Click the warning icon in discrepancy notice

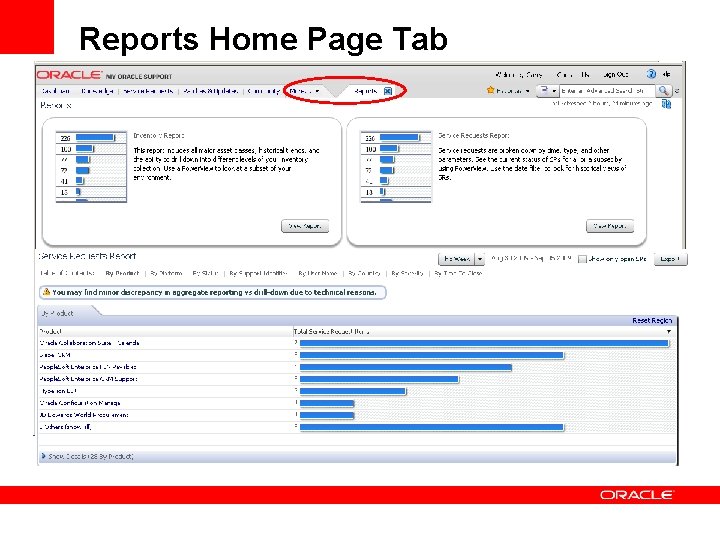46,292
